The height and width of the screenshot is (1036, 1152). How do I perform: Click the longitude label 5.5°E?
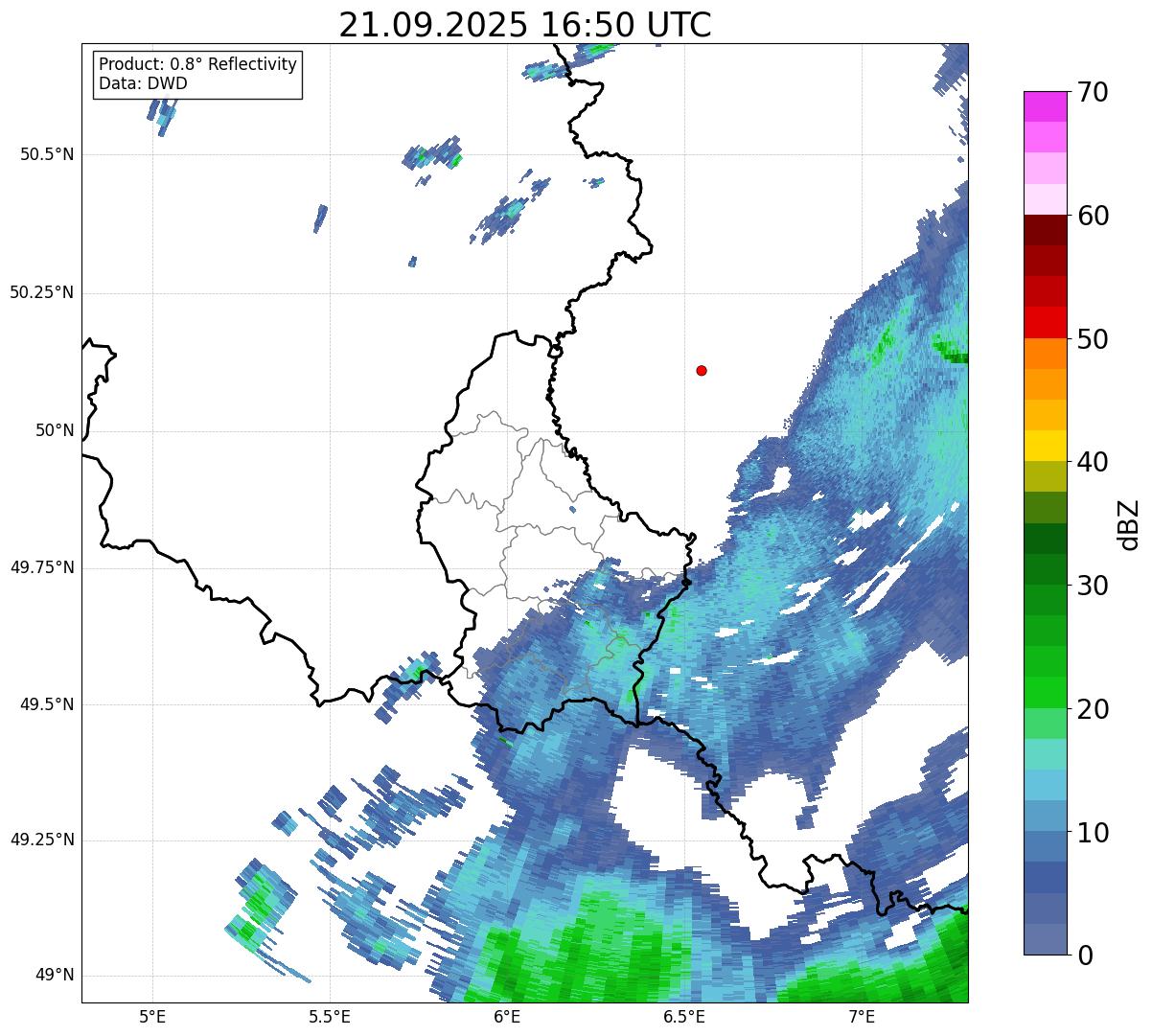[x=330, y=1016]
